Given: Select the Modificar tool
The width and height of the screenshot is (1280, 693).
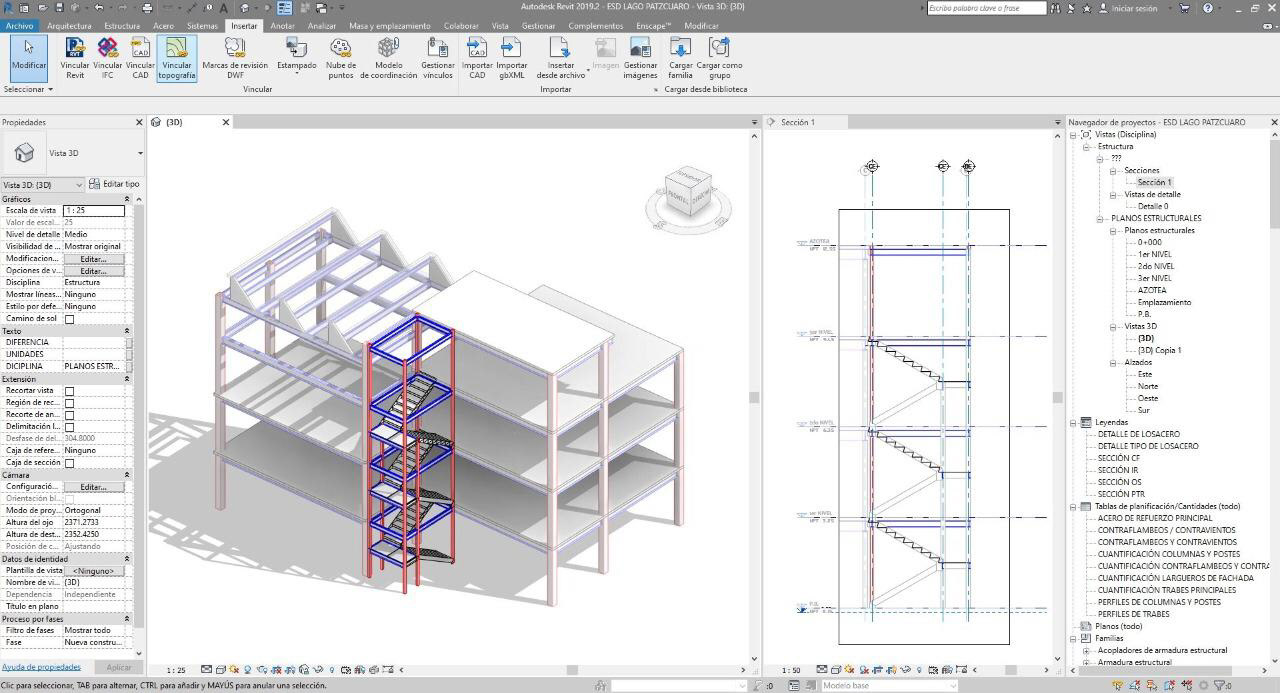Looking at the screenshot, I should [x=28, y=57].
